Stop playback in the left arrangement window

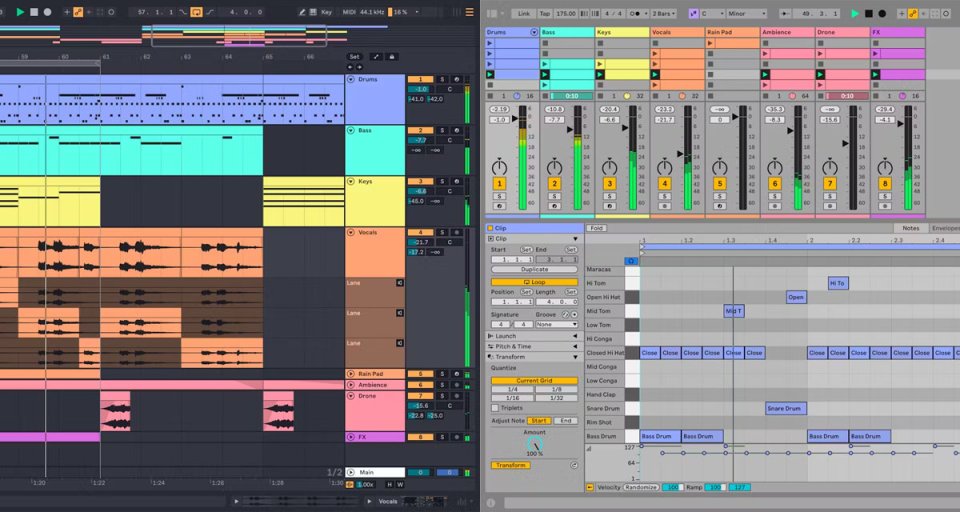click(34, 12)
